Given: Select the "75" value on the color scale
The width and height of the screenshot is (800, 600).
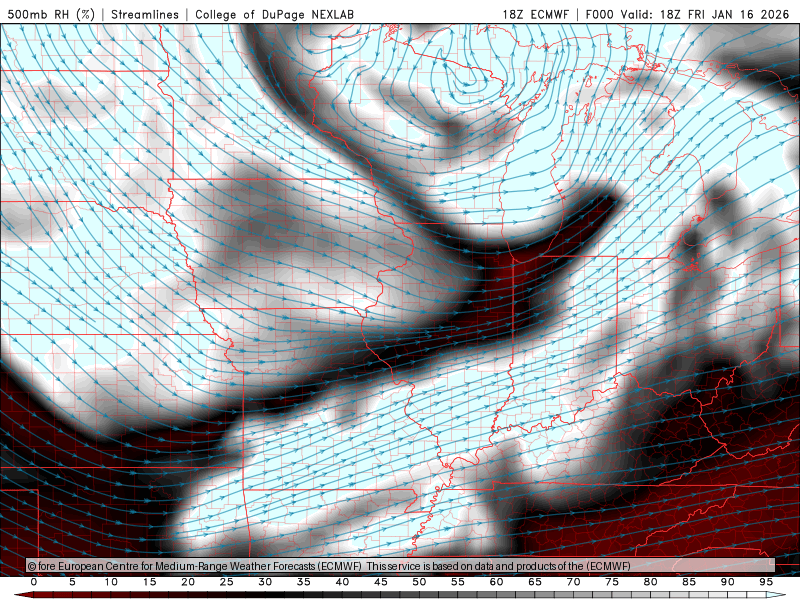Looking at the screenshot, I should tap(612, 582).
